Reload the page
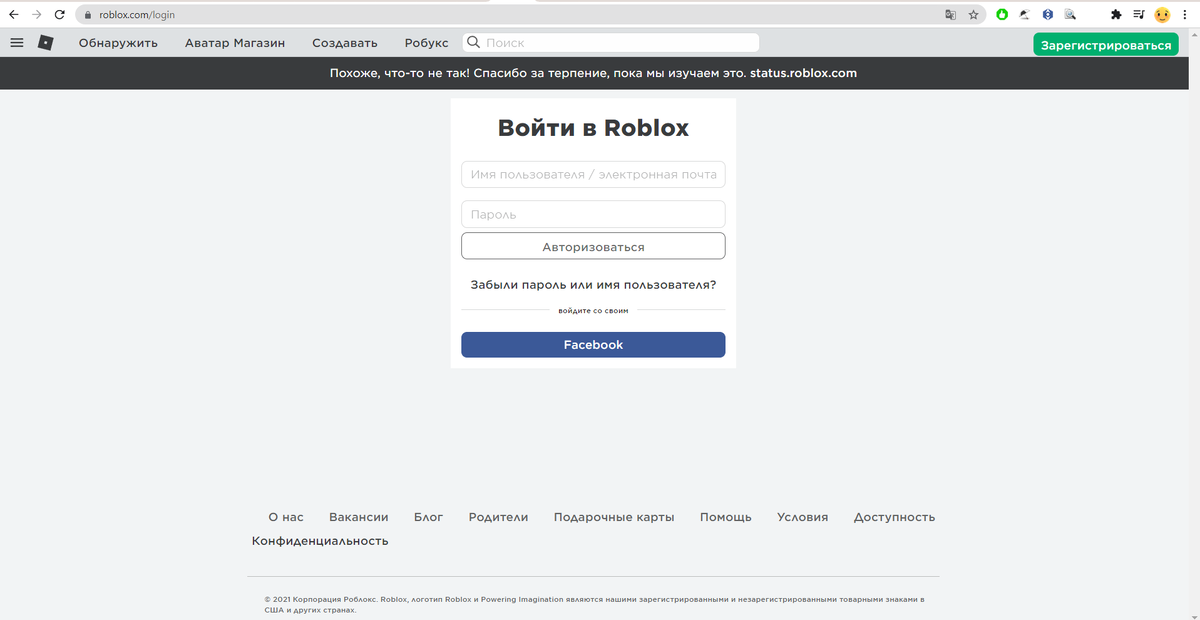The width and height of the screenshot is (1200, 620). (x=61, y=15)
